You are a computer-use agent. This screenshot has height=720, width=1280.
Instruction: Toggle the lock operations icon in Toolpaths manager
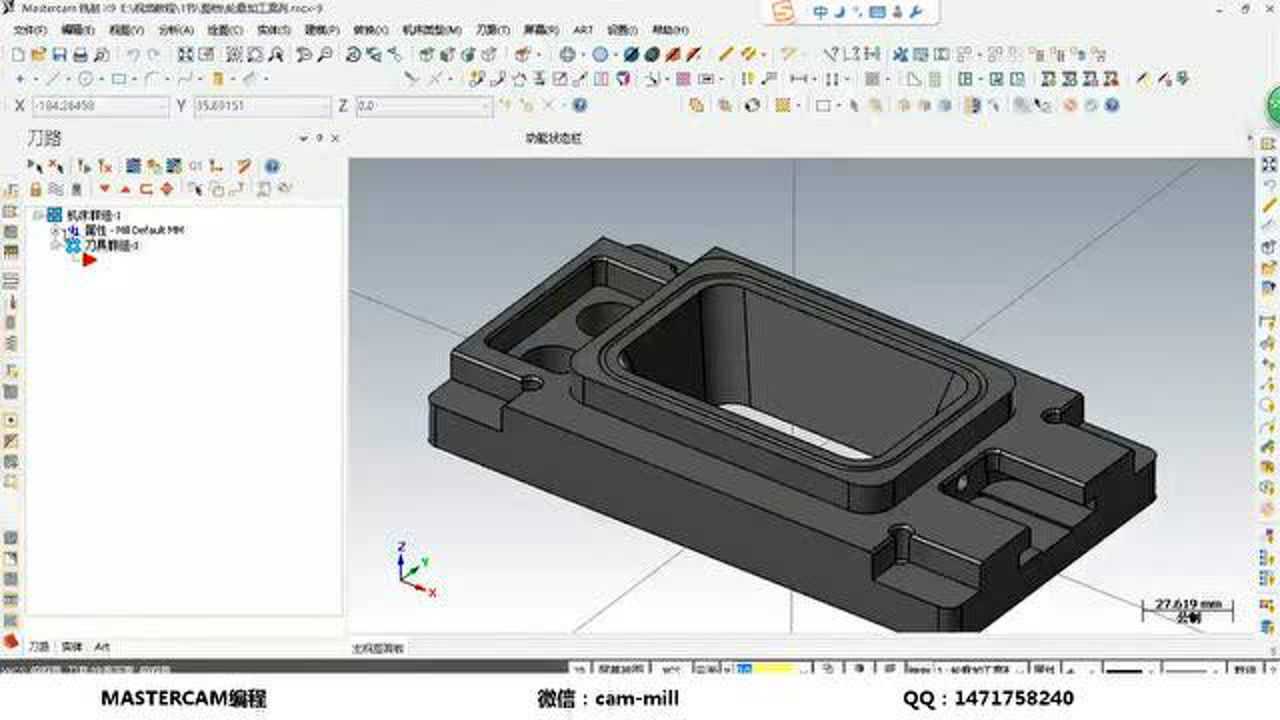(x=33, y=187)
